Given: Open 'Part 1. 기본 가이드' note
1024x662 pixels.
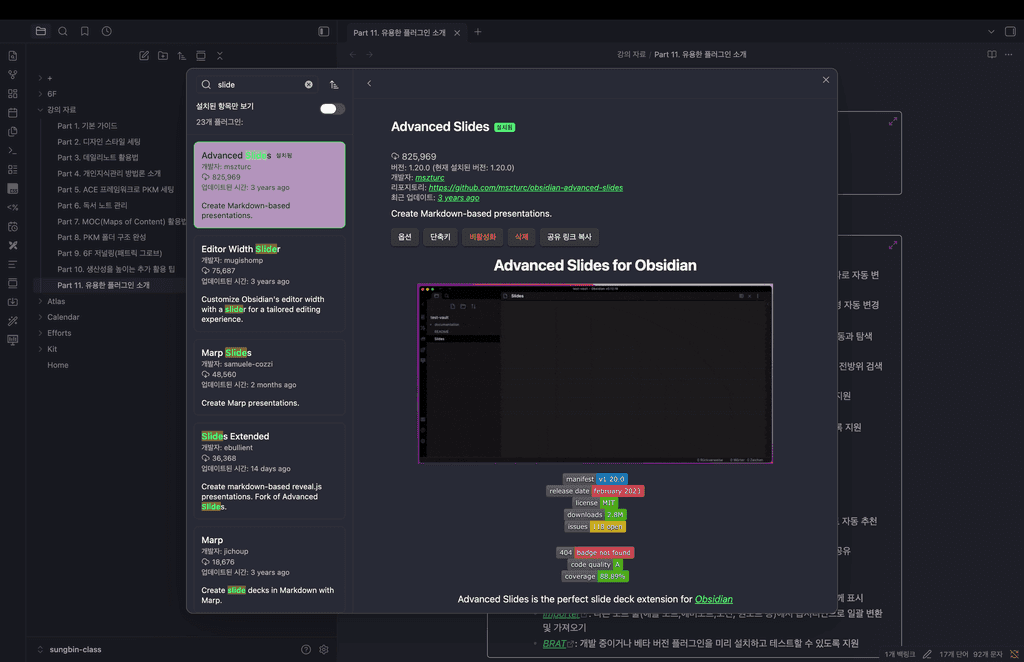Looking at the screenshot, I should click(x=87, y=125).
